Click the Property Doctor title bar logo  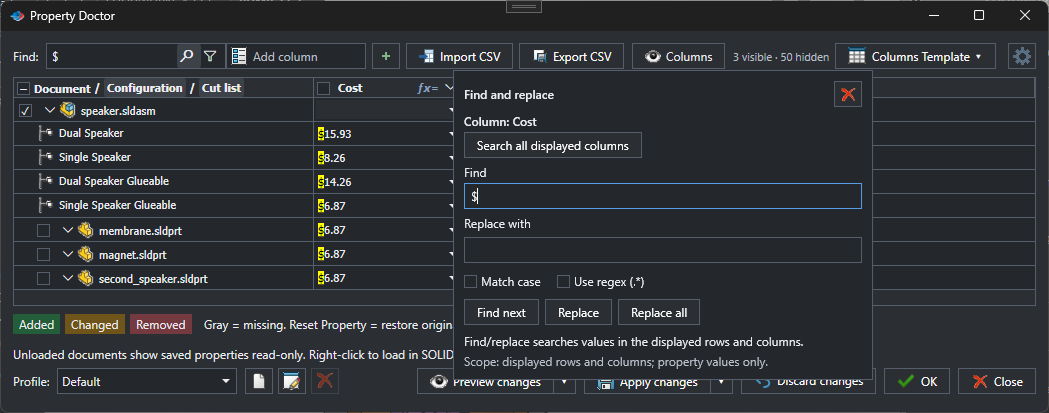point(17,15)
